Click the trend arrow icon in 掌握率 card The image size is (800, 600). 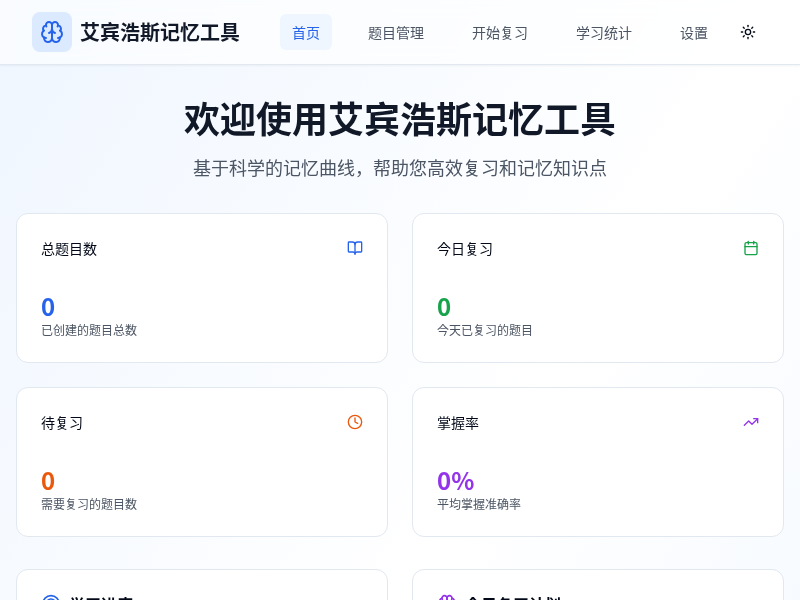pyautogui.click(x=751, y=422)
